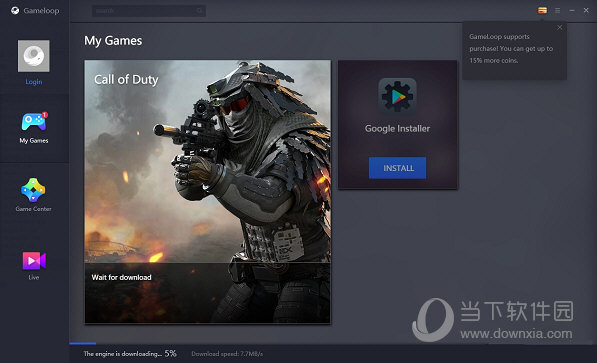The image size is (597, 363).
Task: Close the Gameloop window
Action: (586, 11)
